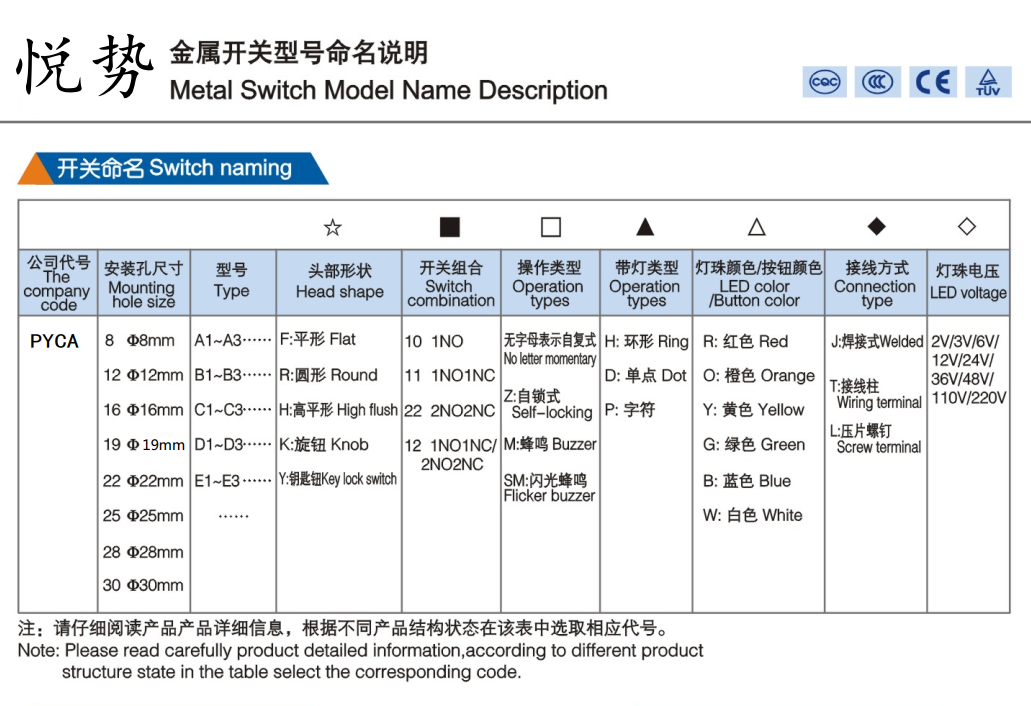Select lamp type 'D: 单点 Dot'

coord(646,376)
